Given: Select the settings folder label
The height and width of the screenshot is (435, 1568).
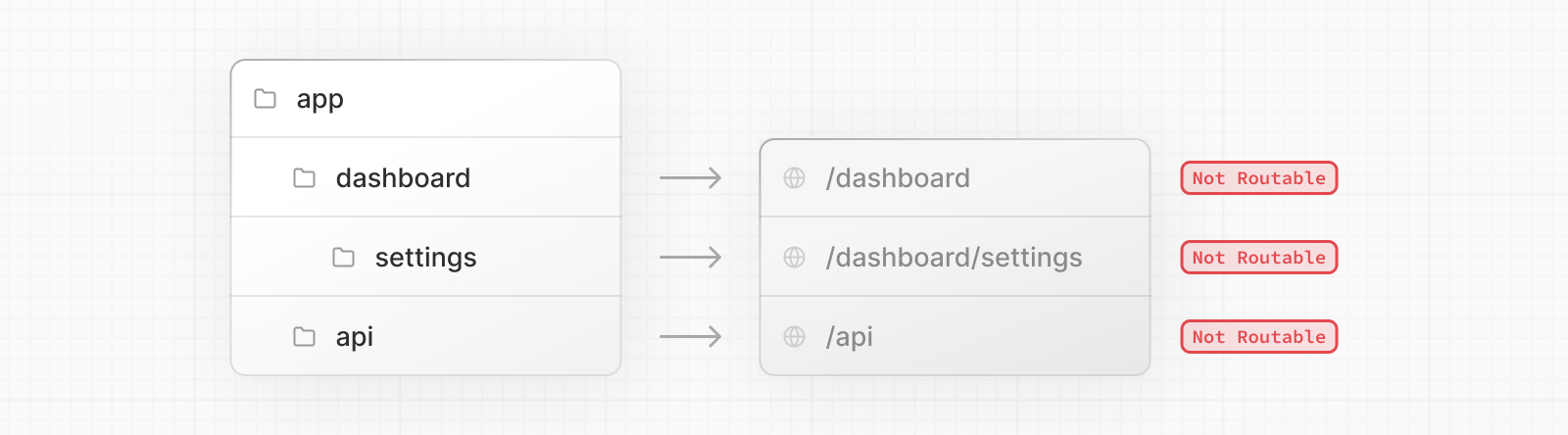Looking at the screenshot, I should (425, 258).
